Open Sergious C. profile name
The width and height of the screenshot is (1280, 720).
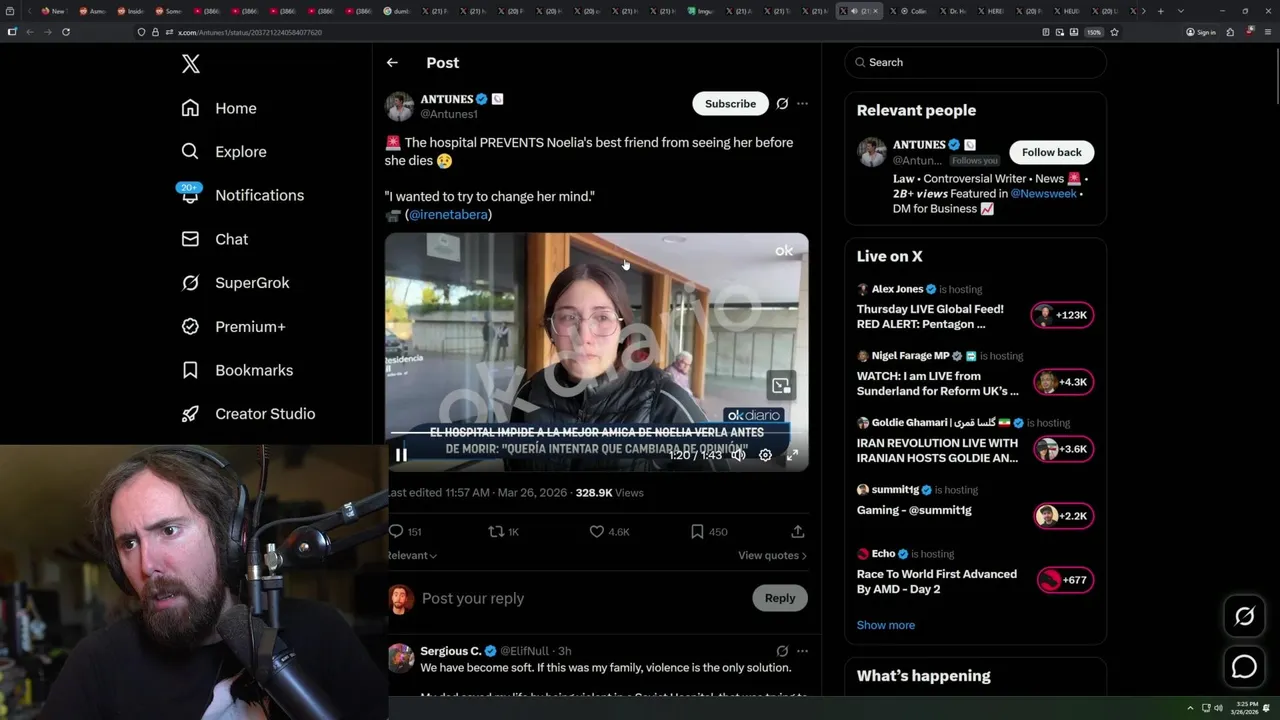pyautogui.click(x=451, y=651)
